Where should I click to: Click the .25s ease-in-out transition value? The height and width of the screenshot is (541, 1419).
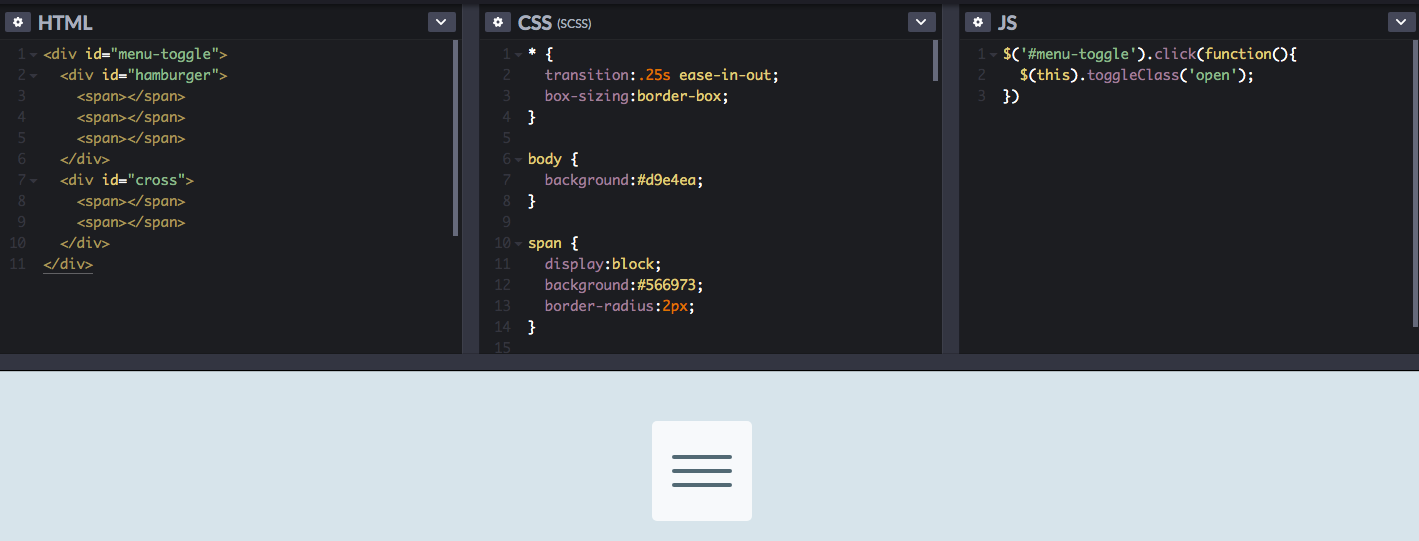click(x=704, y=75)
